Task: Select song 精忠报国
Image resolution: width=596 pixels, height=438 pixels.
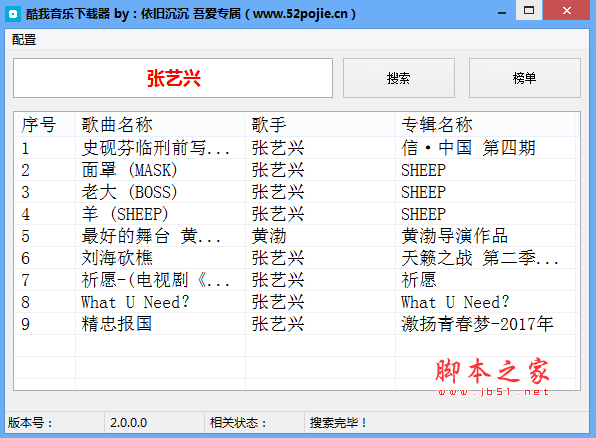Action: [117, 325]
